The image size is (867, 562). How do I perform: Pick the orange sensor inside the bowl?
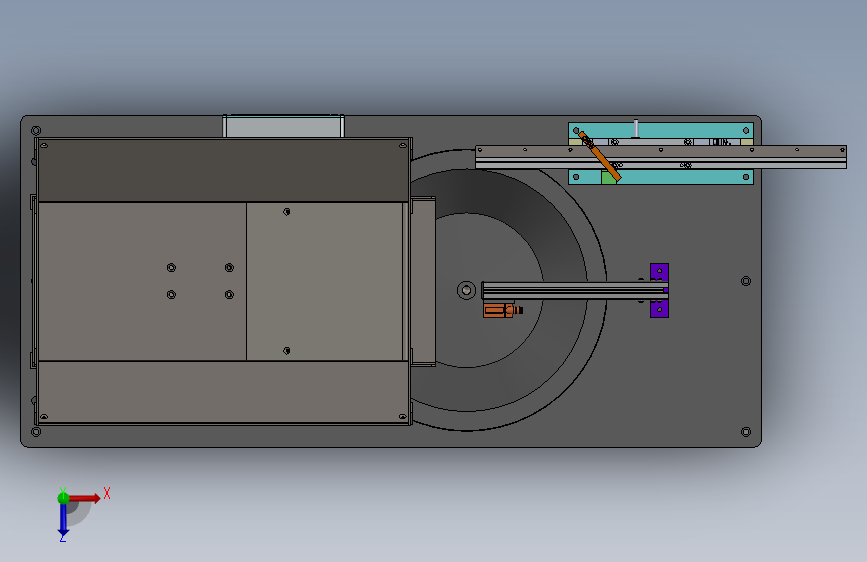(x=502, y=310)
